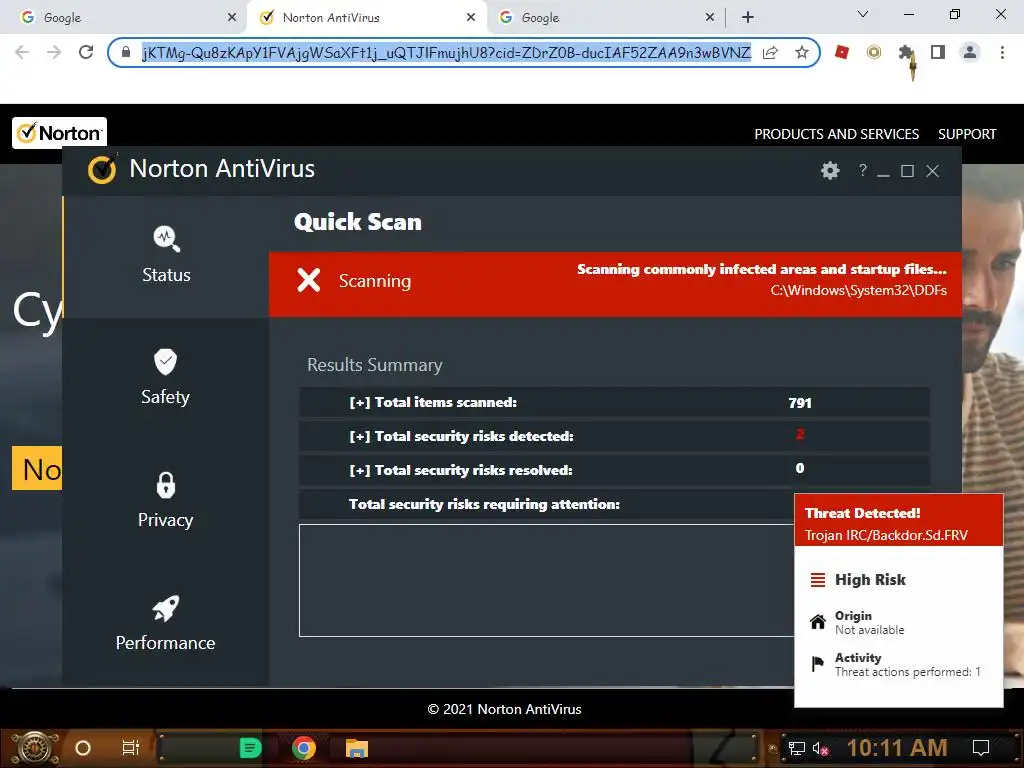The height and width of the screenshot is (768, 1024).
Task: Click the © 2021 Norton AntiVirus footer
Action: [504, 709]
